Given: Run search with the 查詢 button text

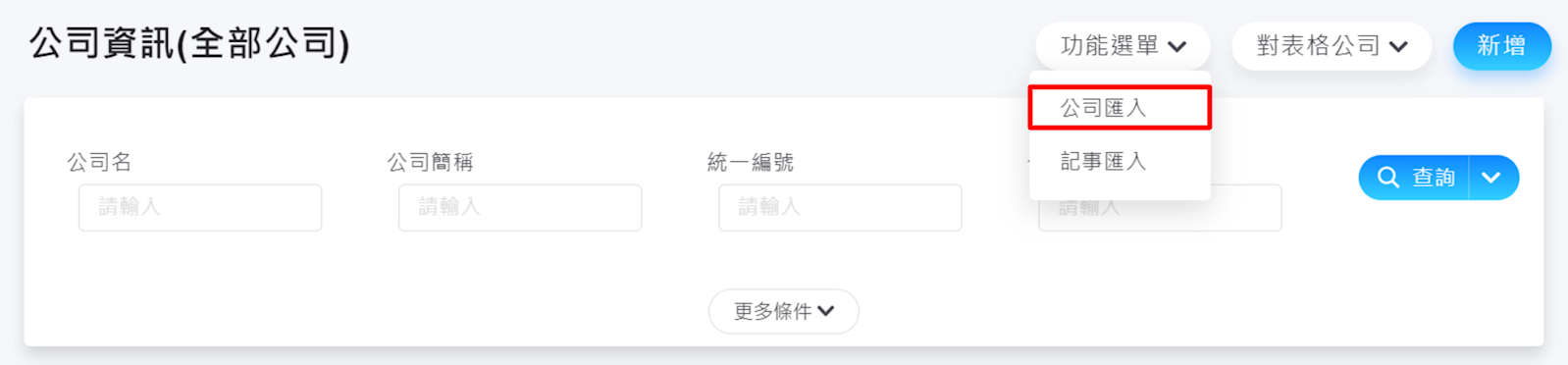Looking at the screenshot, I should coord(1433,178).
